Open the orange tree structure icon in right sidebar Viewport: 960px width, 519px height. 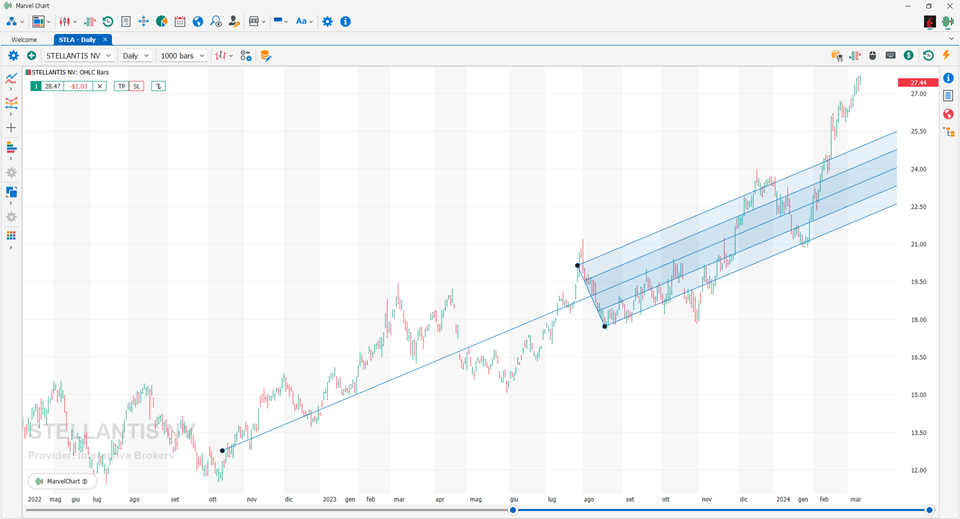point(948,132)
